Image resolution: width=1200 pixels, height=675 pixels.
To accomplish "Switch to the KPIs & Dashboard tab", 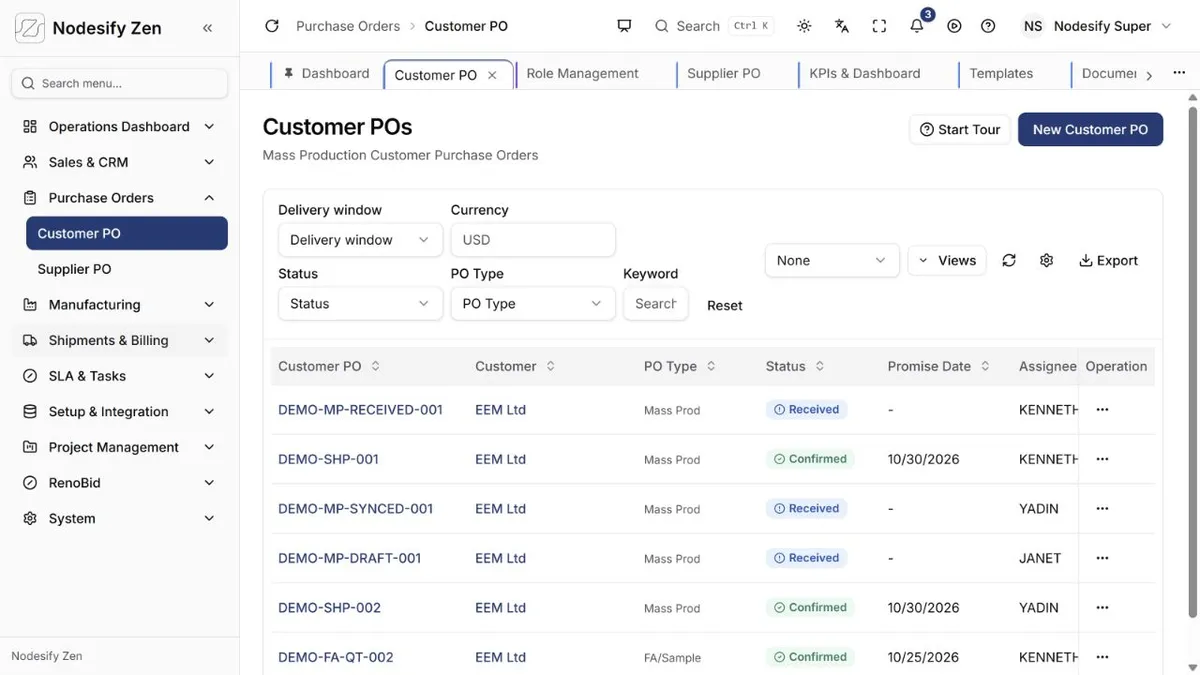I will (865, 73).
